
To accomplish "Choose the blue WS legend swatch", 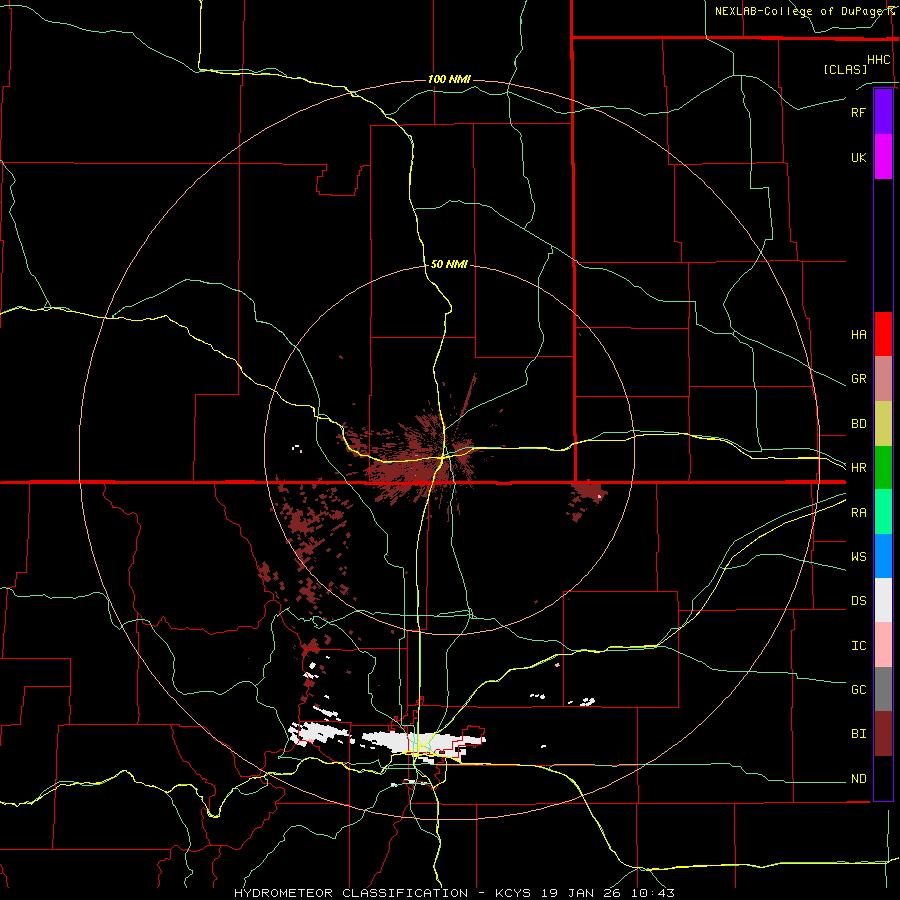I will 883,556.
